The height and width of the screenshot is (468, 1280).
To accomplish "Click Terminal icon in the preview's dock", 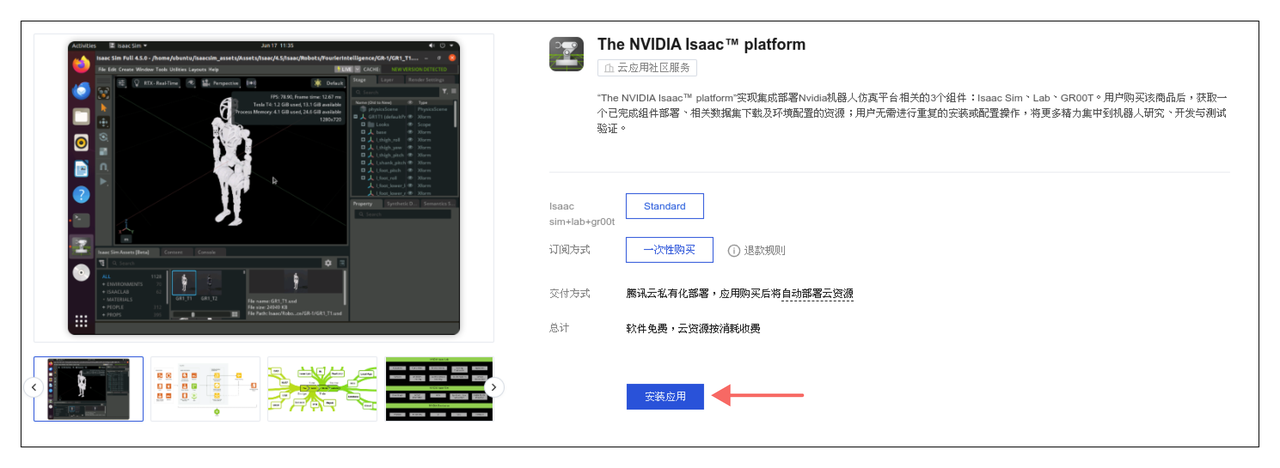I will 81,220.
